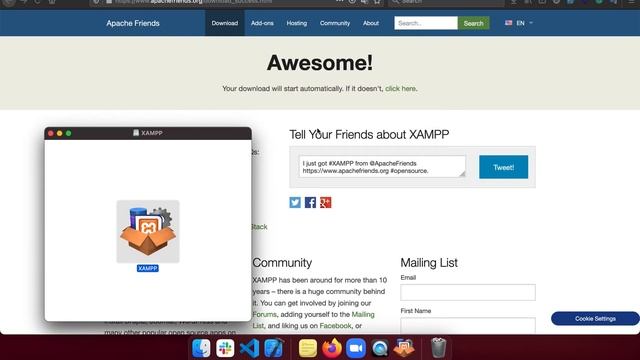Click the 'click here' download link

(400, 89)
